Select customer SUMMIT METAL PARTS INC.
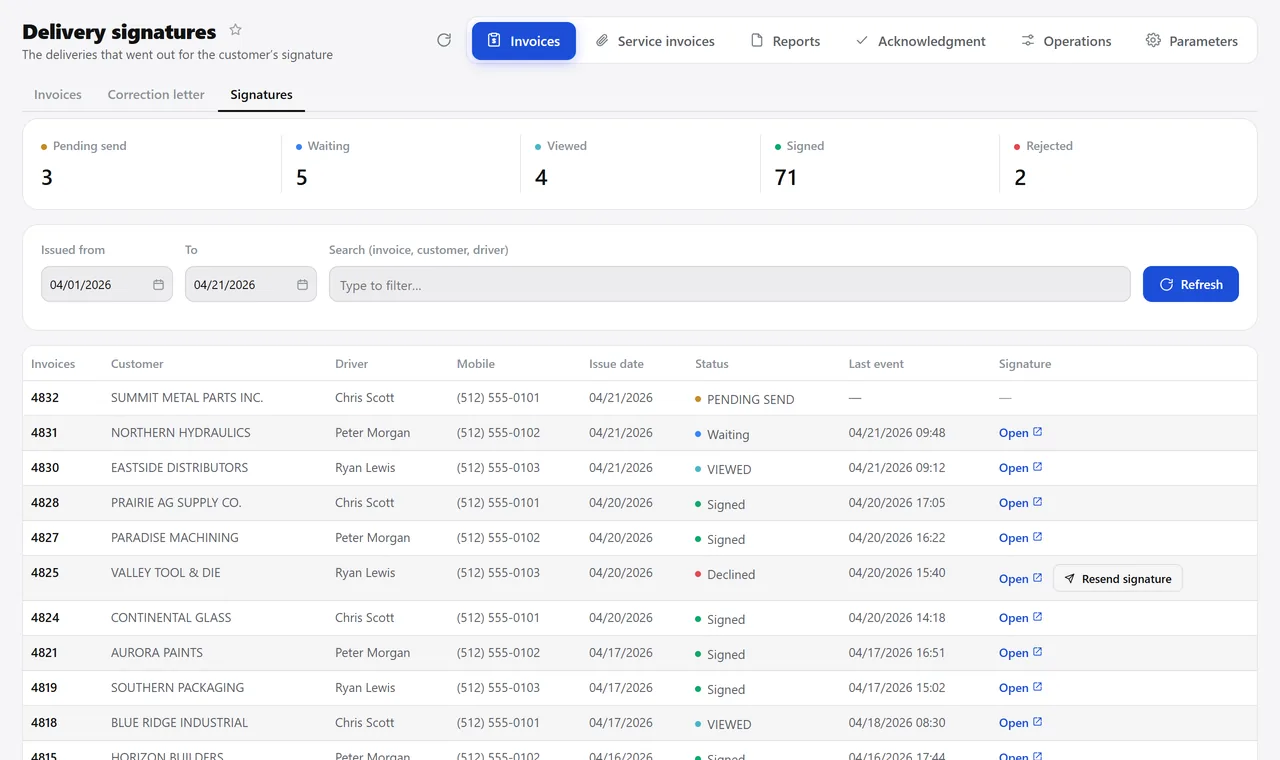The width and height of the screenshot is (1280, 760). [187, 397]
